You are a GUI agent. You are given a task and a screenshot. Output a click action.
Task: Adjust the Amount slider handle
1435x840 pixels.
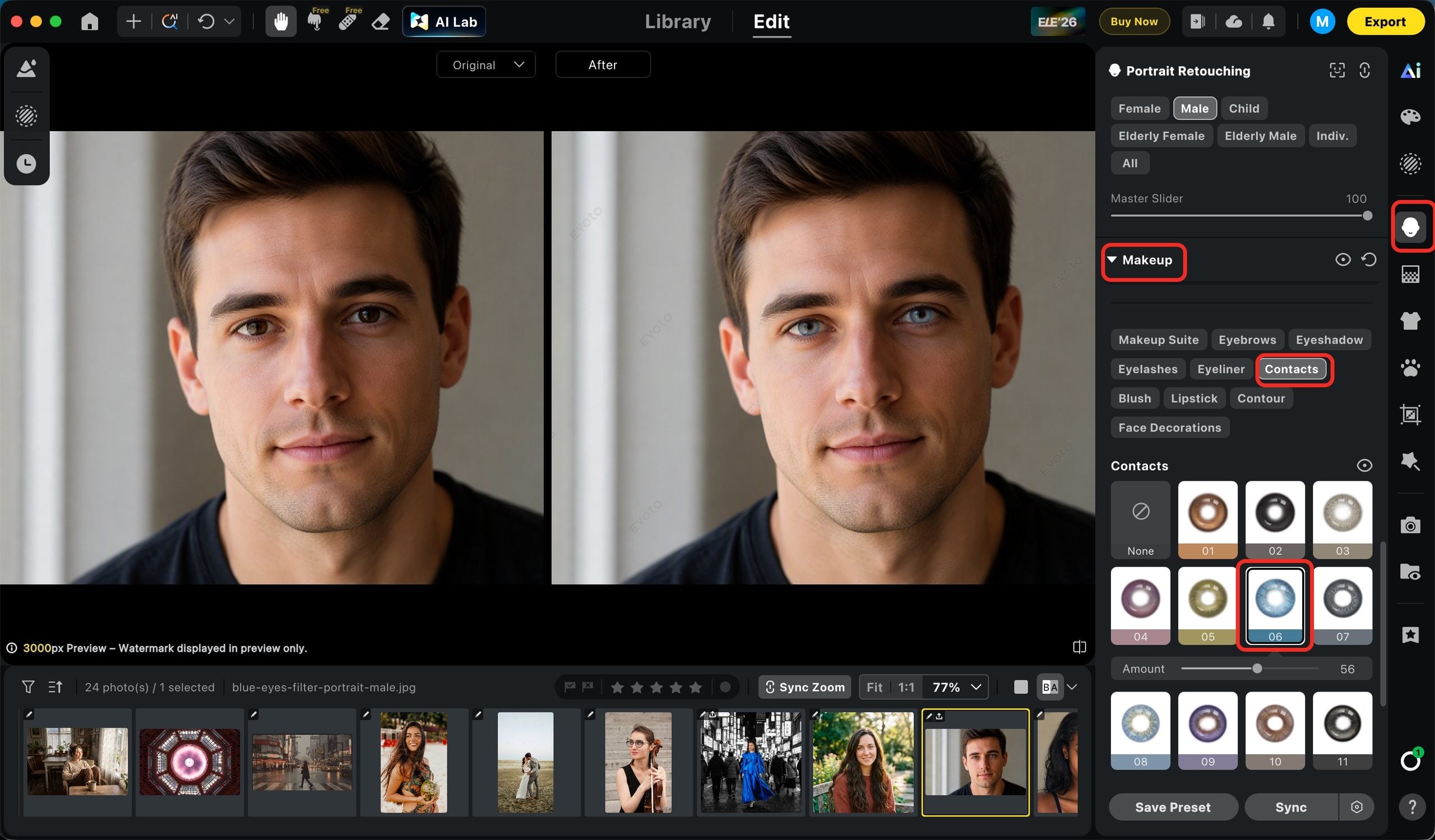1257,669
